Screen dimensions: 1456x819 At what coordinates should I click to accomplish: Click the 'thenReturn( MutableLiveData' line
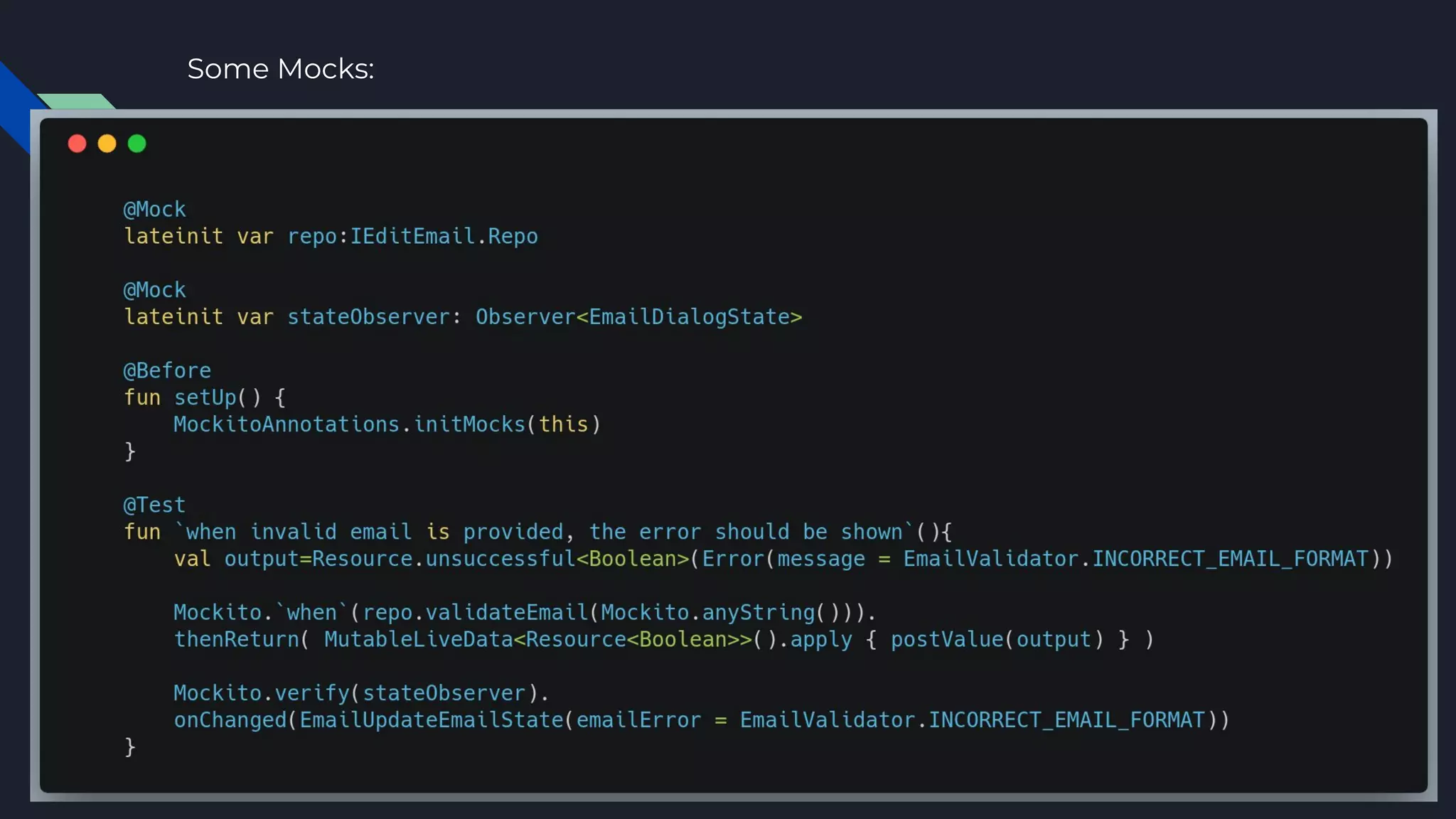click(x=664, y=639)
